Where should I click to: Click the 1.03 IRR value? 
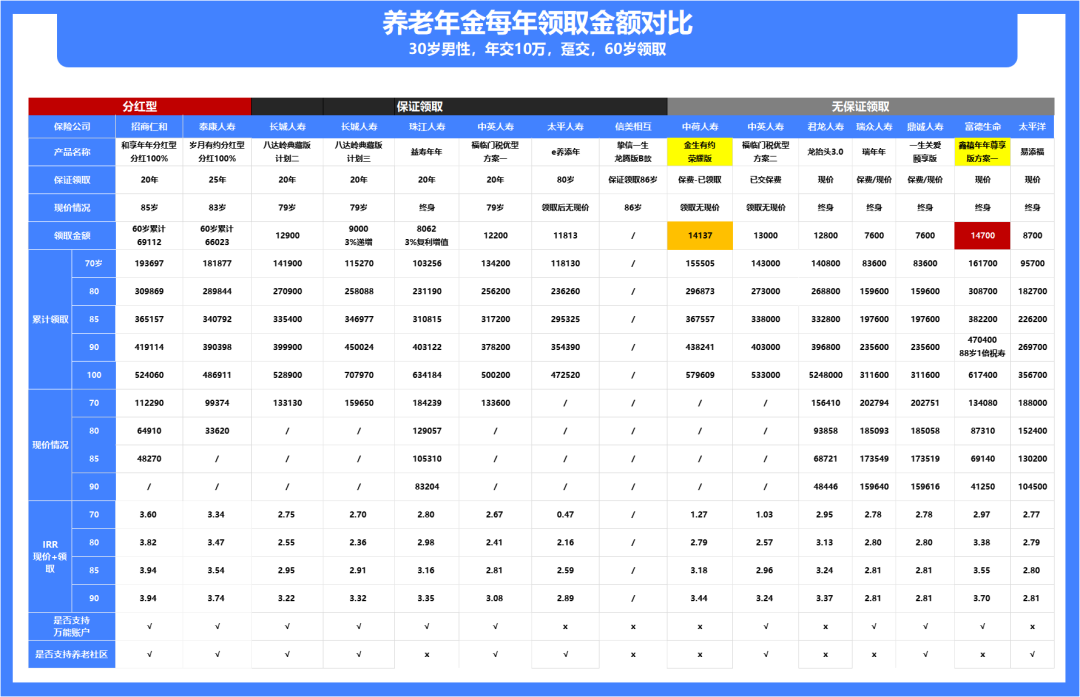765,514
